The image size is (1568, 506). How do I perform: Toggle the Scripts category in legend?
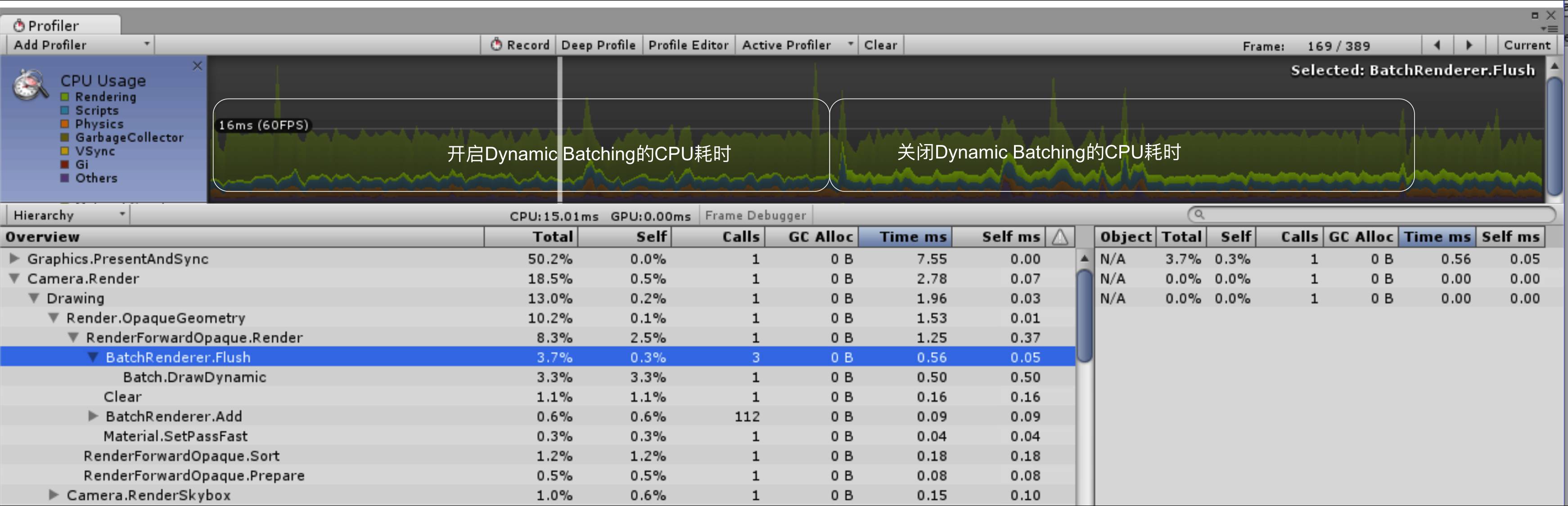(x=64, y=111)
